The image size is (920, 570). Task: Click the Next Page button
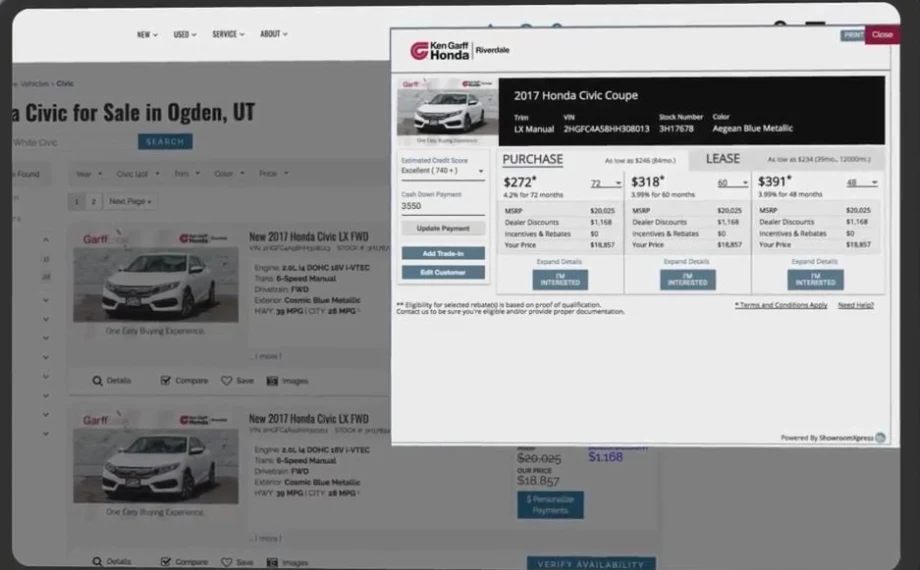130,201
